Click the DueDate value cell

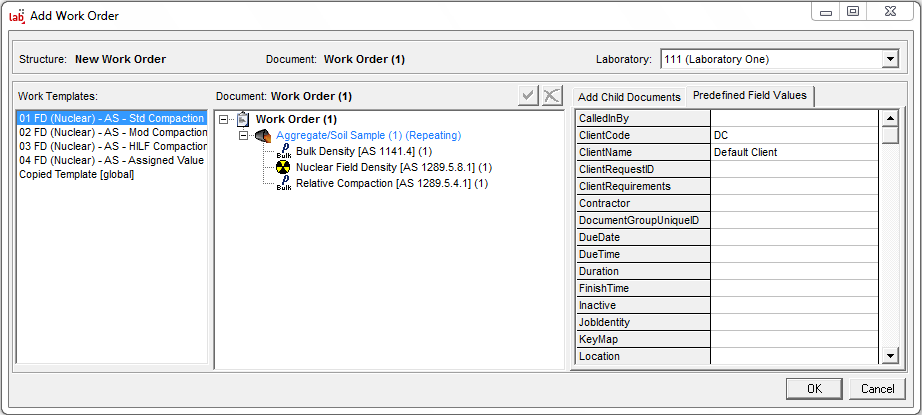tap(794, 237)
